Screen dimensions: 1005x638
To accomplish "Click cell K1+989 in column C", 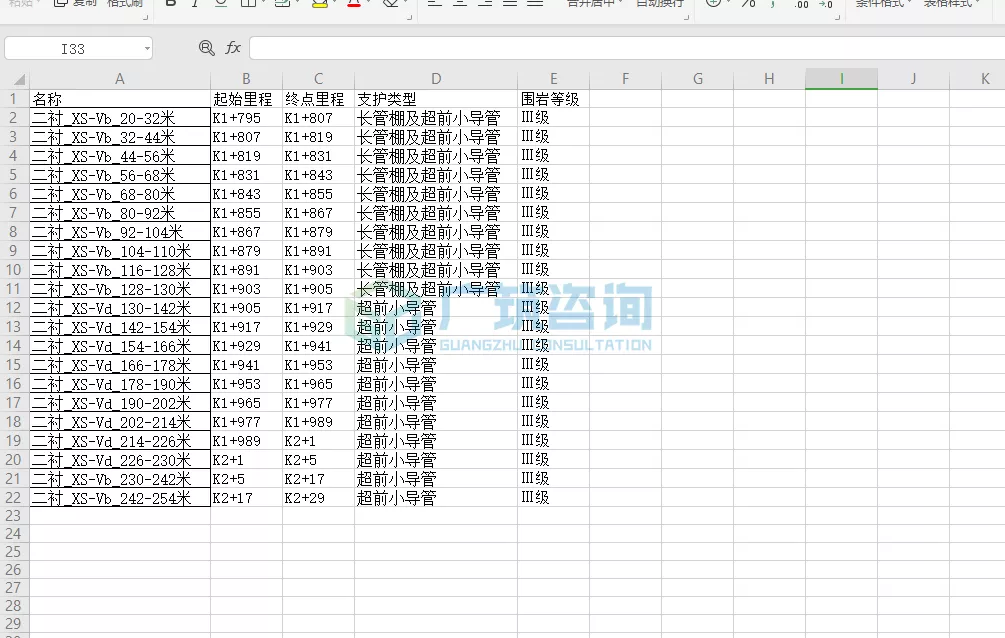I will pos(319,422).
